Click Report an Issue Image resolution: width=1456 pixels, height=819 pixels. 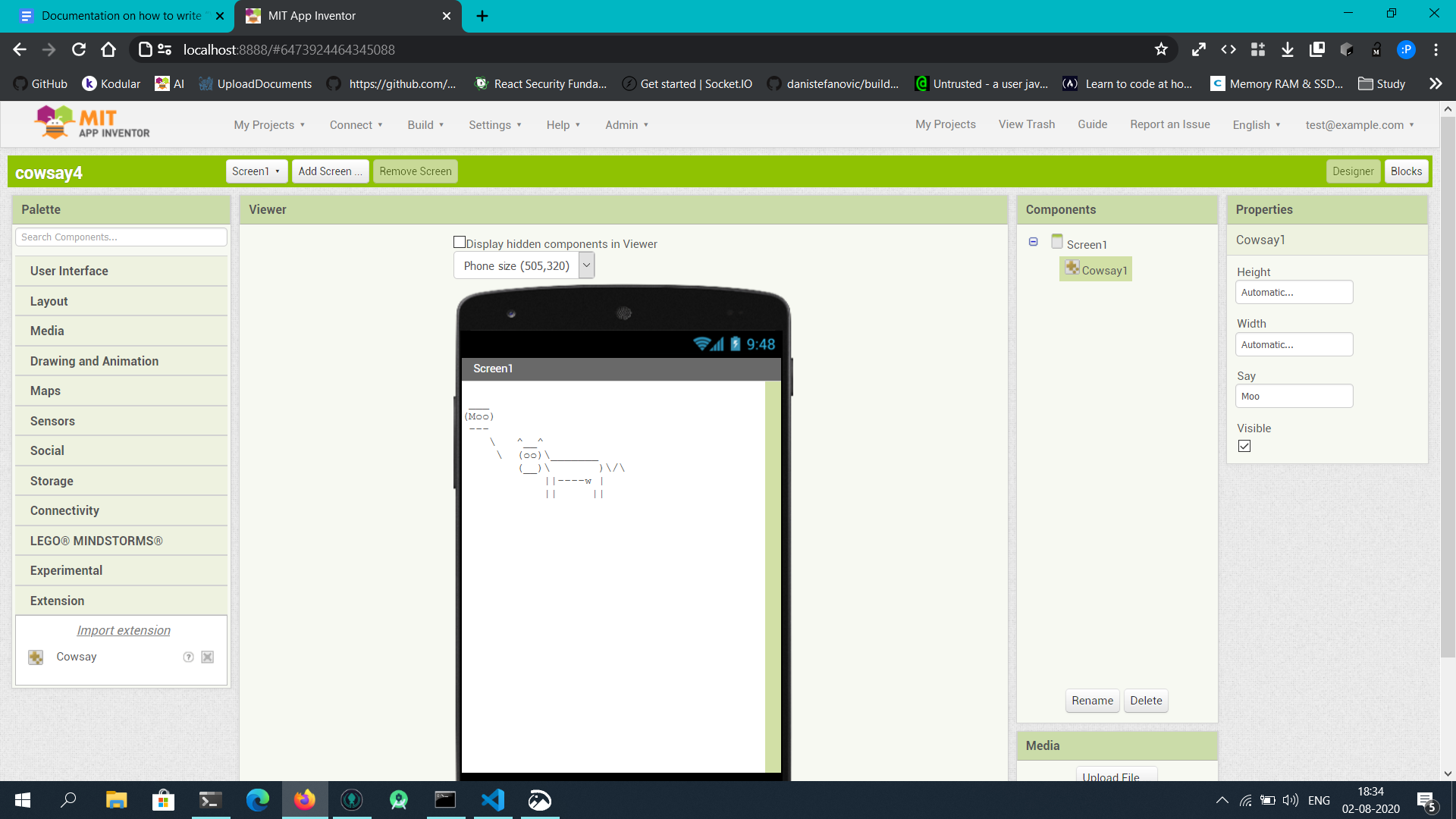(x=1169, y=124)
